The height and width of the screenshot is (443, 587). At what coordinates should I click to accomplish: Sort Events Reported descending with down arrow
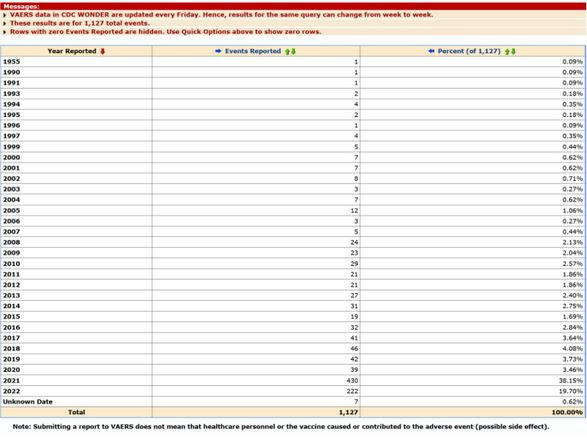coord(294,52)
